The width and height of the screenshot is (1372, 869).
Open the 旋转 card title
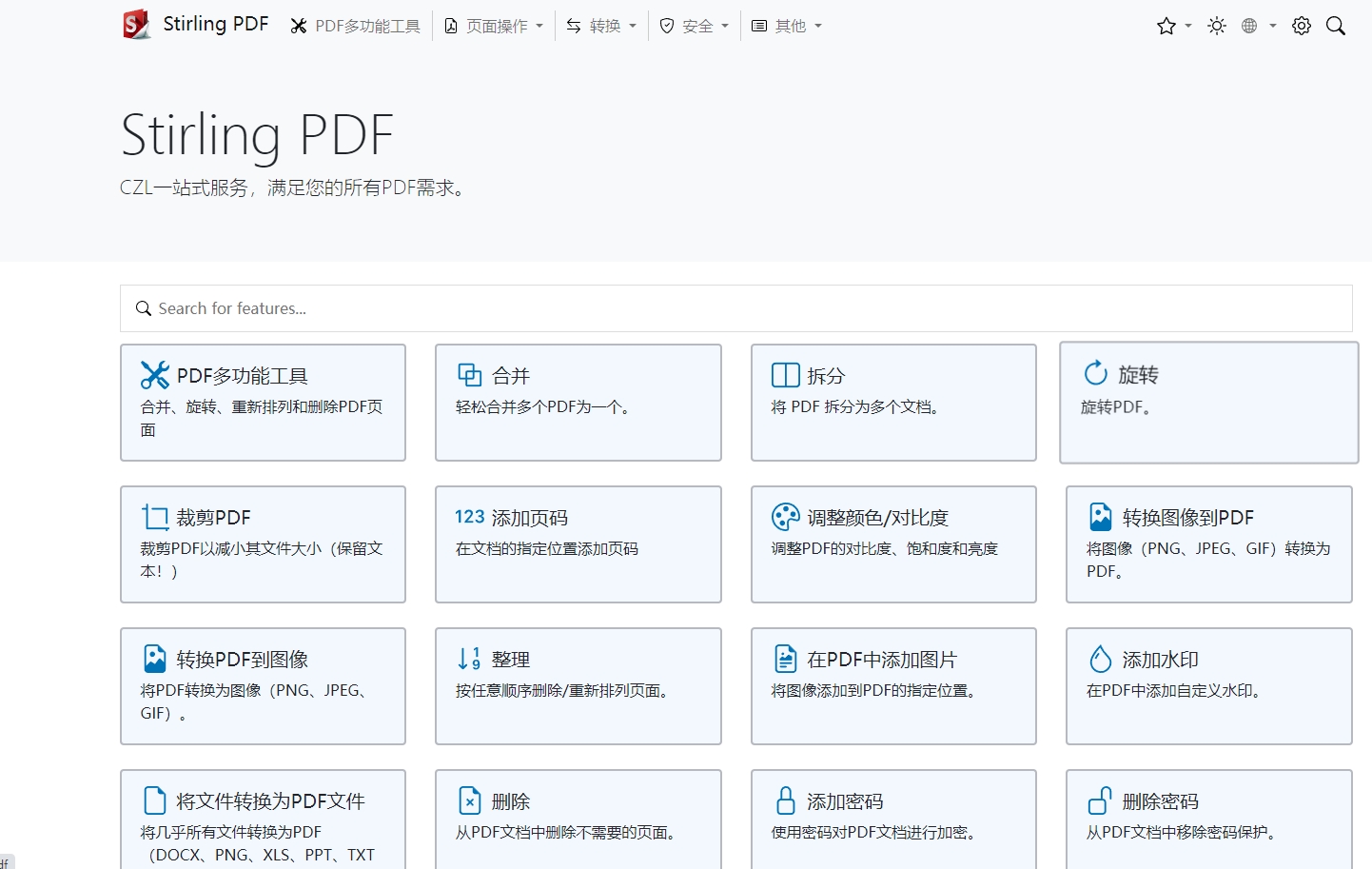click(1139, 374)
